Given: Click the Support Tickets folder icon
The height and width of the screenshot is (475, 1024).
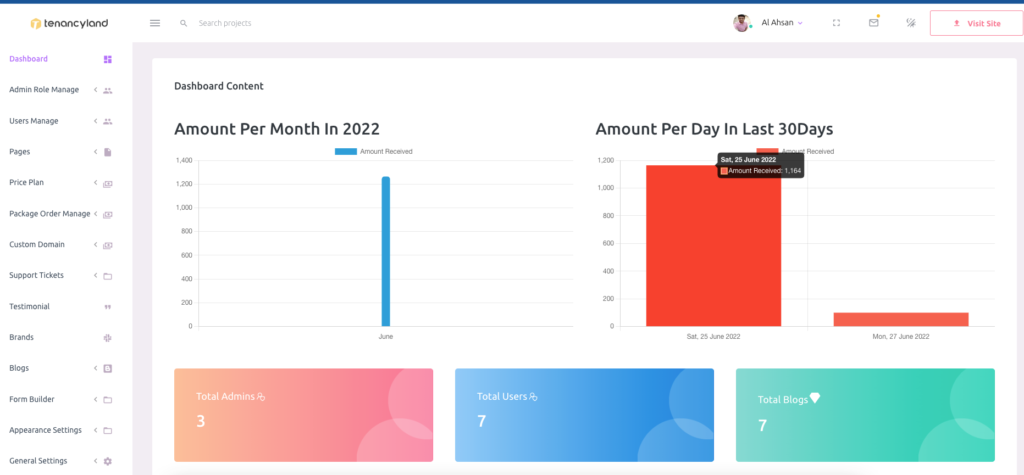Looking at the screenshot, I should pyautogui.click(x=108, y=276).
